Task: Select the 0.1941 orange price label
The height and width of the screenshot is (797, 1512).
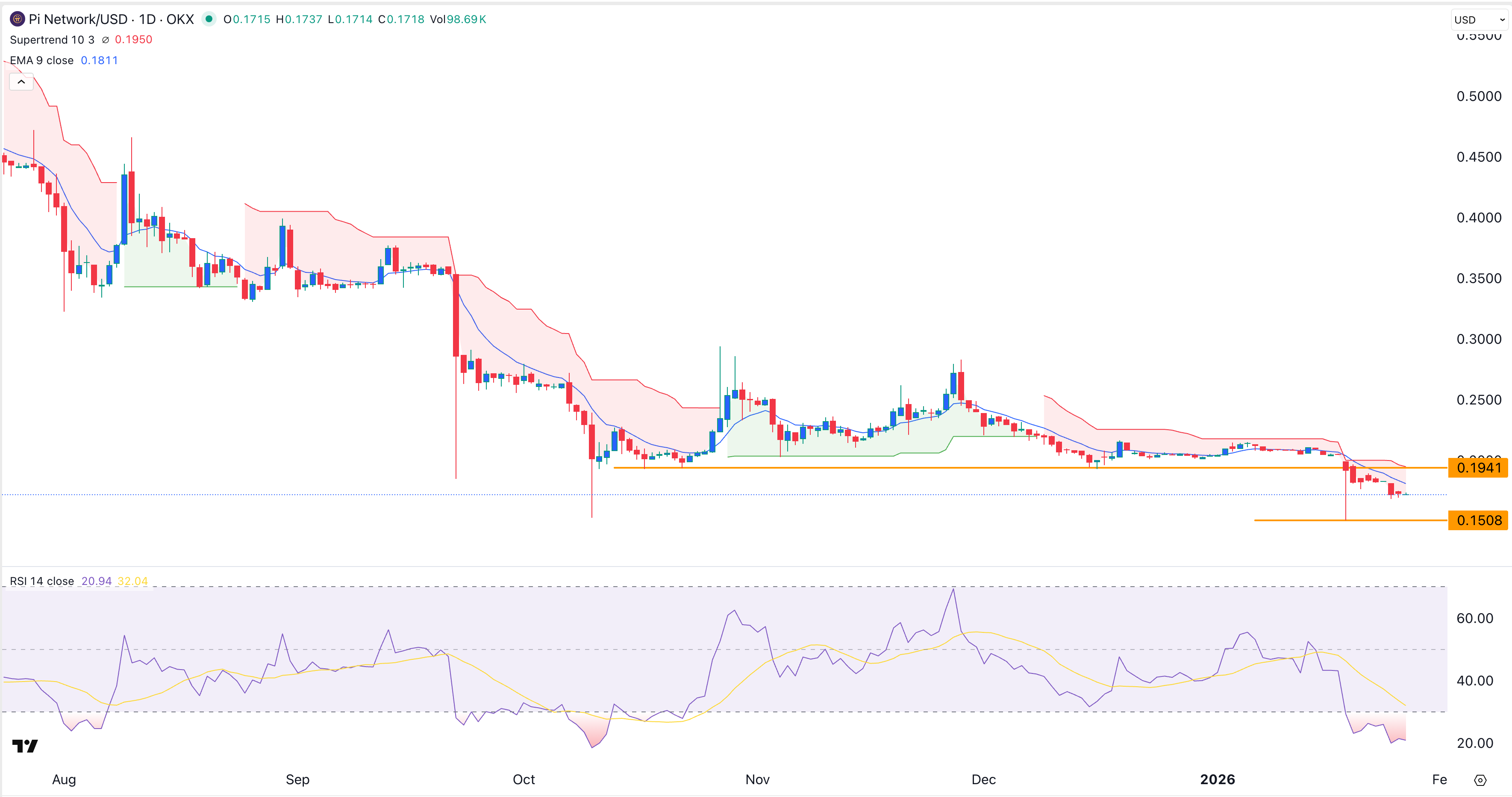Action: tap(1478, 468)
